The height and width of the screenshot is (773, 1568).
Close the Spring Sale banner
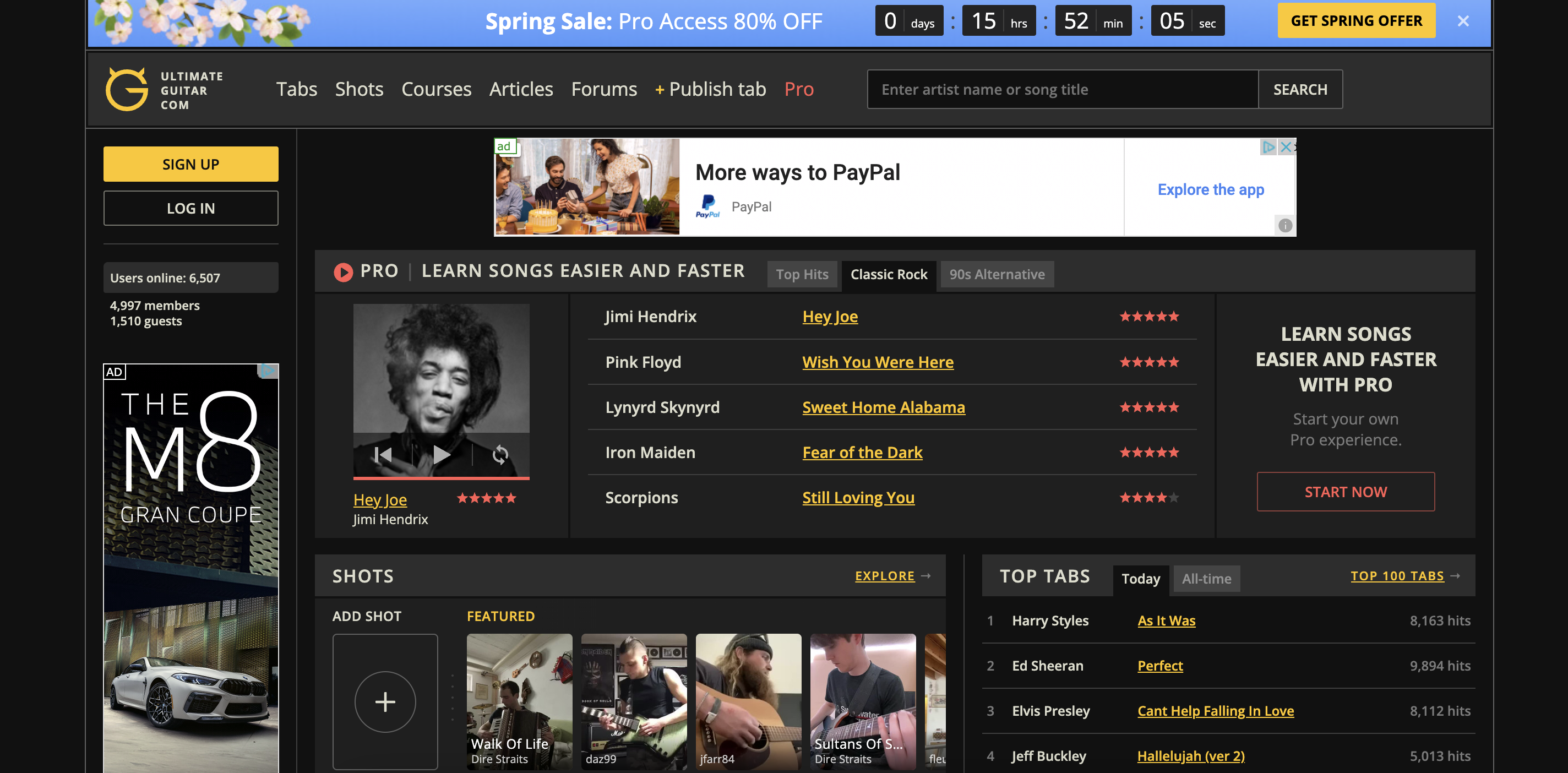coord(1463,21)
